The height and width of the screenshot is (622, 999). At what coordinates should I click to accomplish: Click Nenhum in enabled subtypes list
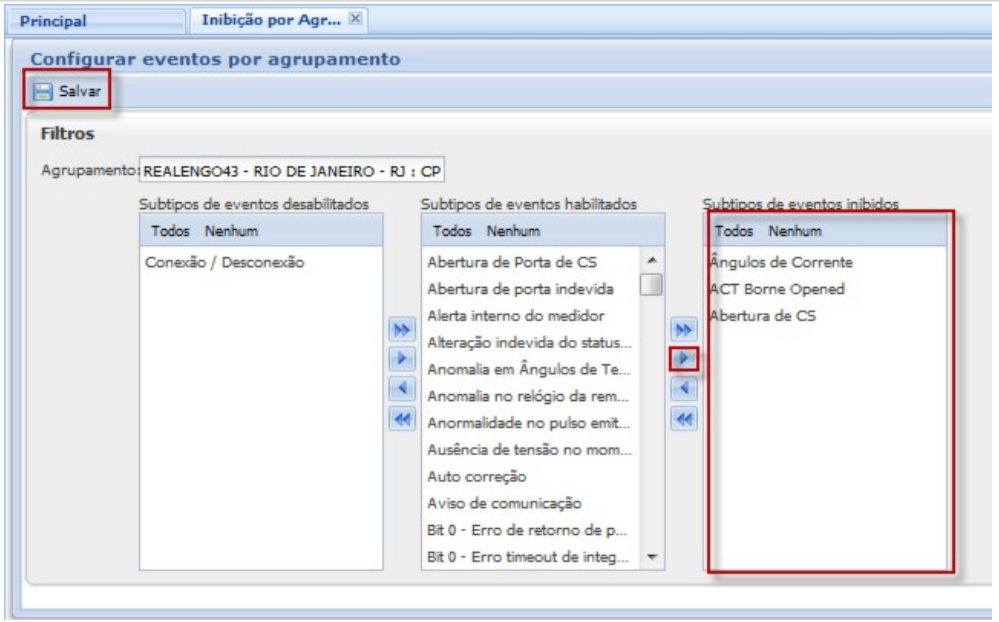pyautogui.click(x=513, y=232)
